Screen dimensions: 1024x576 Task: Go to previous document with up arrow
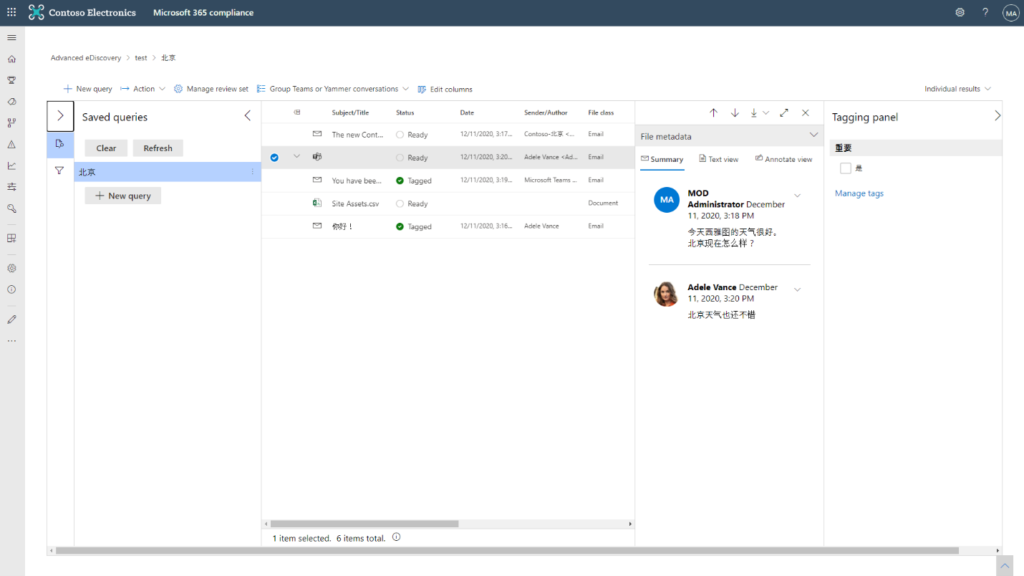click(713, 113)
